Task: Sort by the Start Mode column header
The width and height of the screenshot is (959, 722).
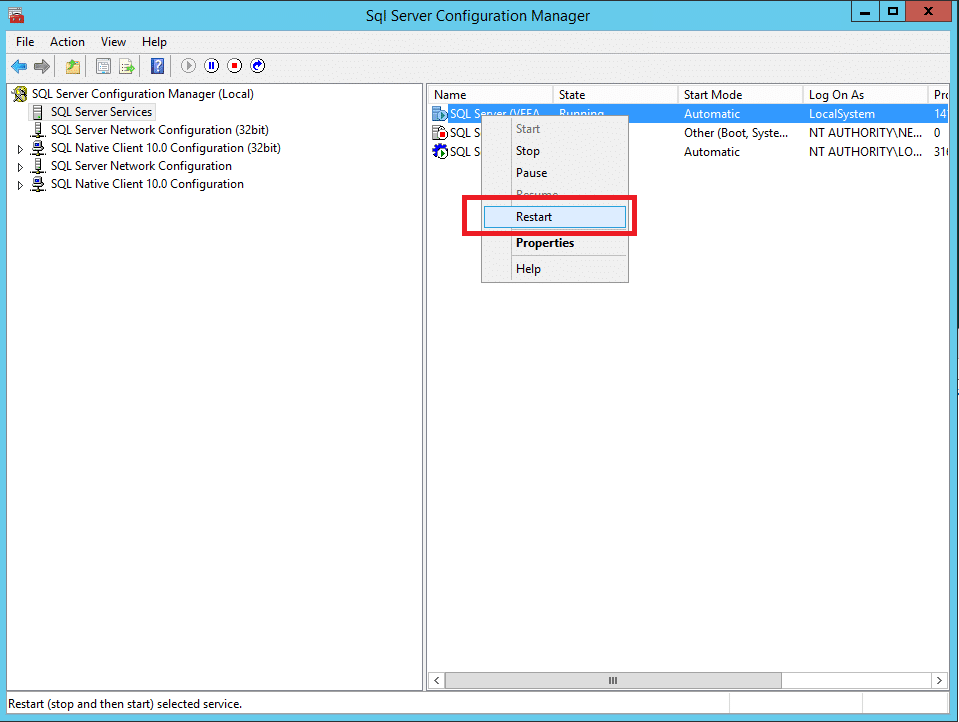Action: [x=740, y=95]
